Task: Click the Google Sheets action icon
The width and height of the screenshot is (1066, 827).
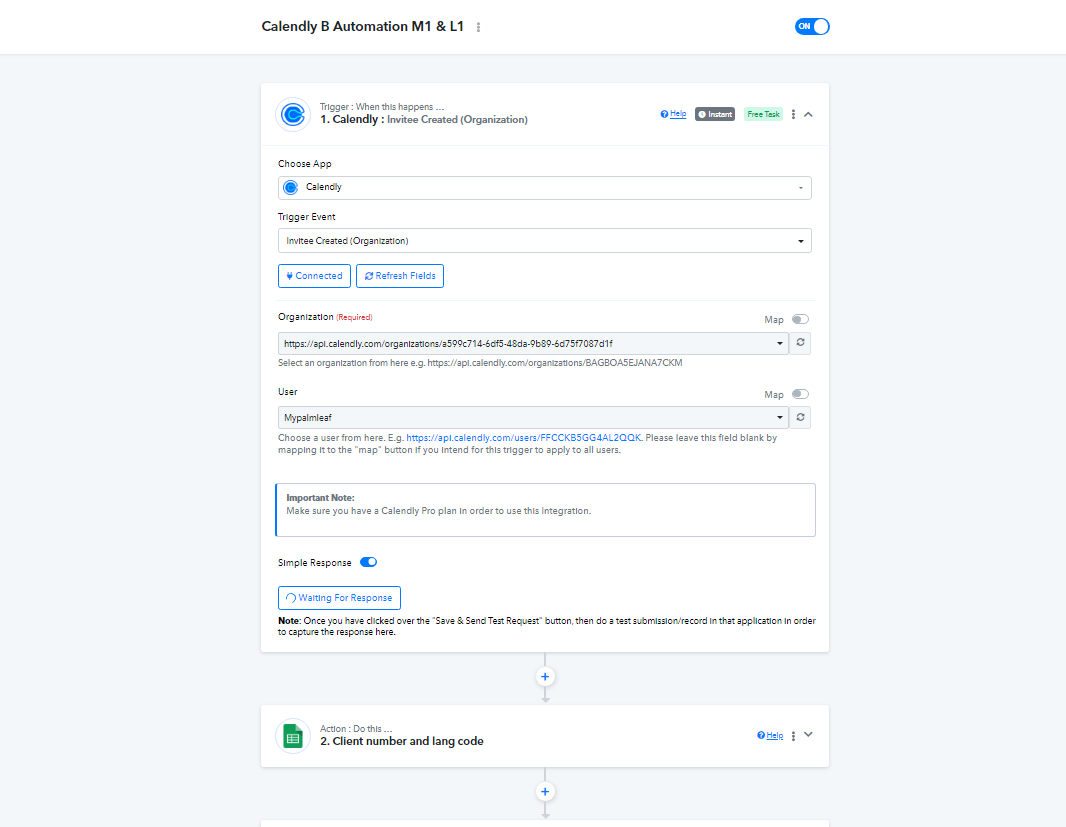Action: (293, 736)
